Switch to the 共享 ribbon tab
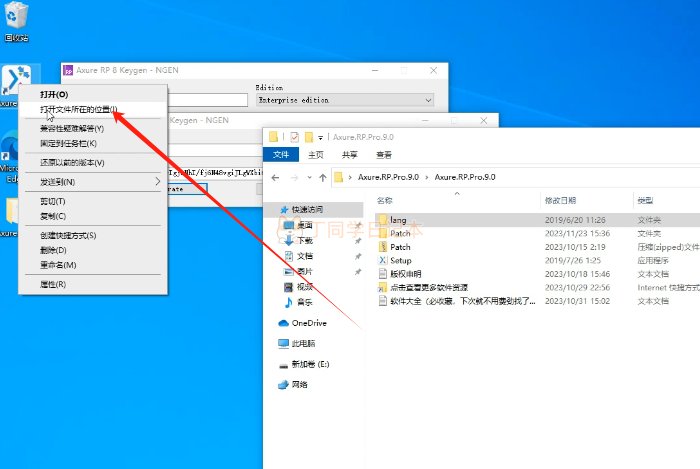Screen dimensions: 700x469 coord(350,155)
